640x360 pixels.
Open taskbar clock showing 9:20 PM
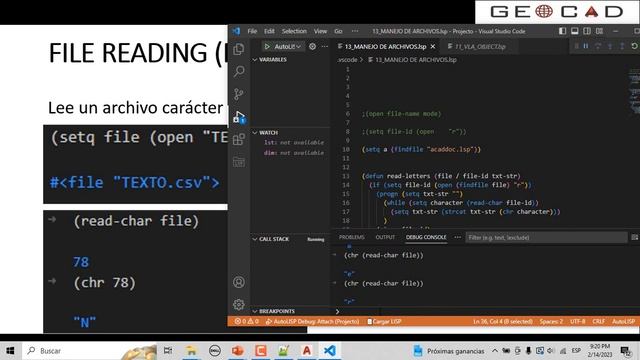point(599,351)
